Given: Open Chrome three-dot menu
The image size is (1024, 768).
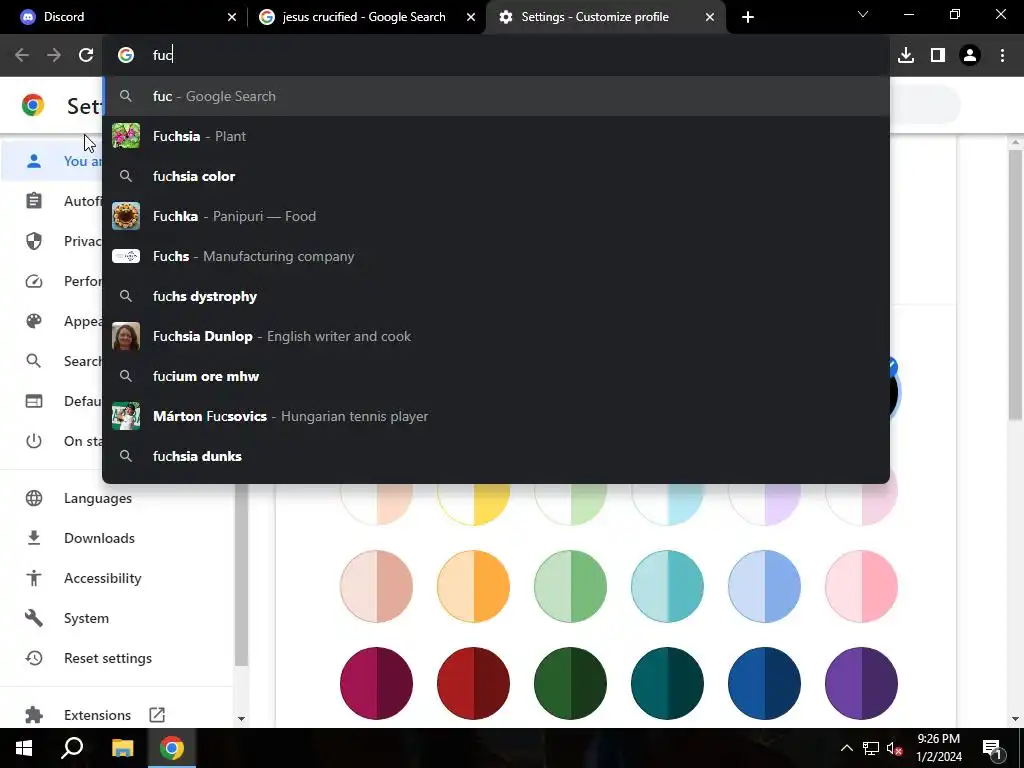Looking at the screenshot, I should tap(1002, 56).
